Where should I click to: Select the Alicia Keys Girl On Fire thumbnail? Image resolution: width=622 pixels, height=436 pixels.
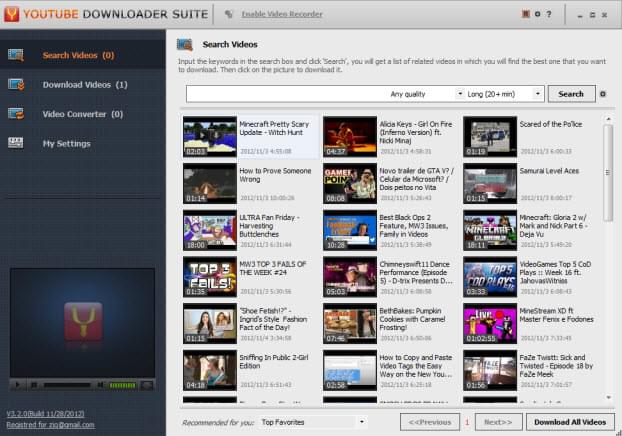tap(350, 137)
